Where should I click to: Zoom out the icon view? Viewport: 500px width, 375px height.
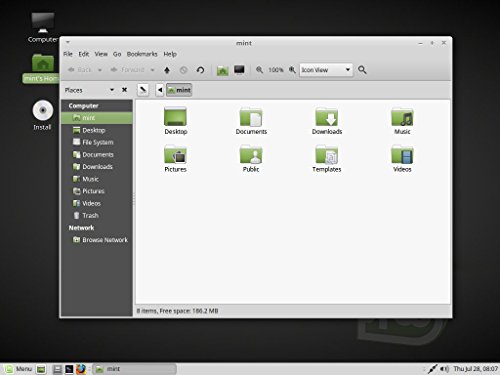tap(259, 70)
